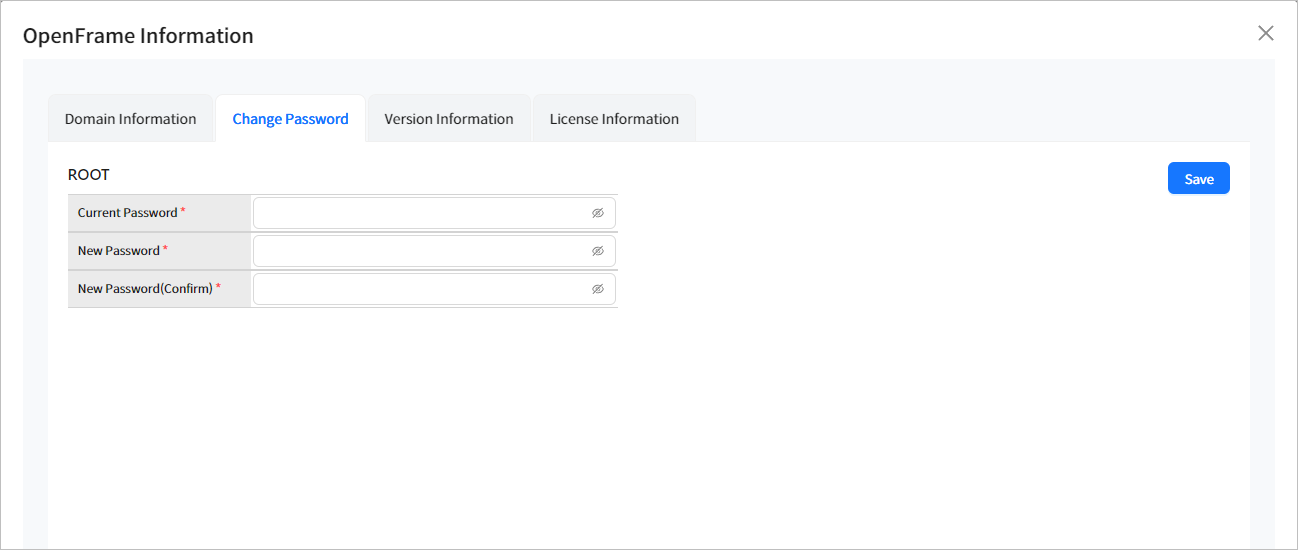Open the Version Information tab

pyautogui.click(x=449, y=119)
